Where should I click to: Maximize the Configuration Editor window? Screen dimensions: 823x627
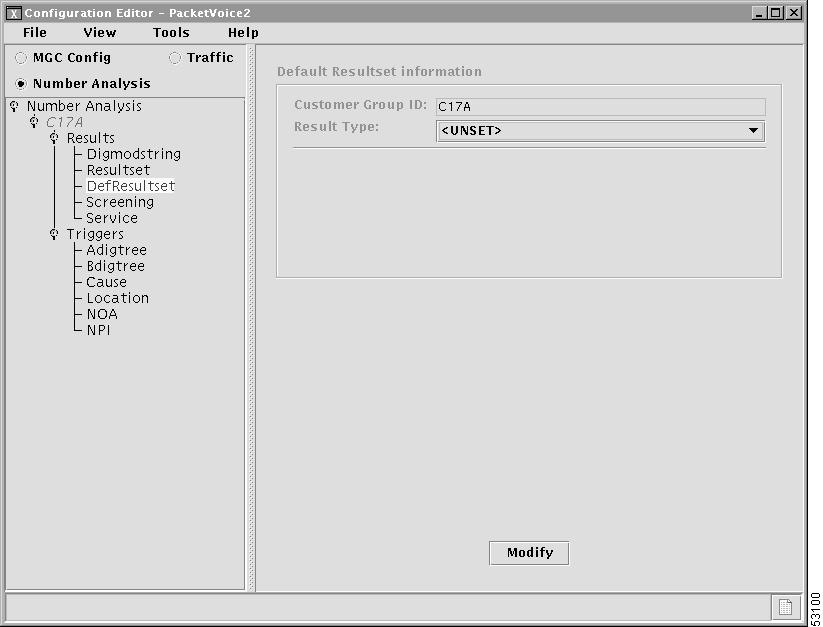775,13
